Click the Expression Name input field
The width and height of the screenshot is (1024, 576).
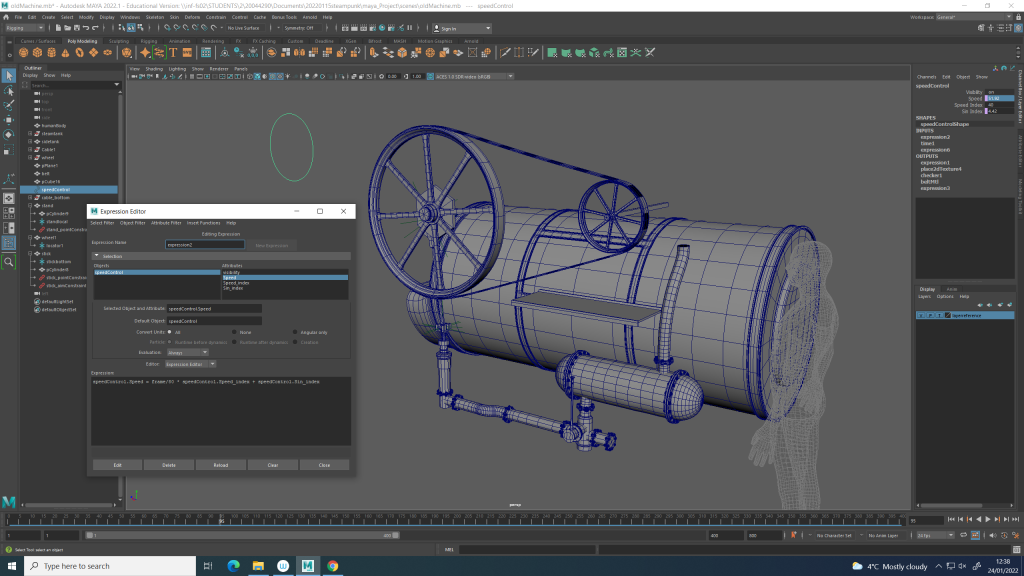tap(204, 244)
